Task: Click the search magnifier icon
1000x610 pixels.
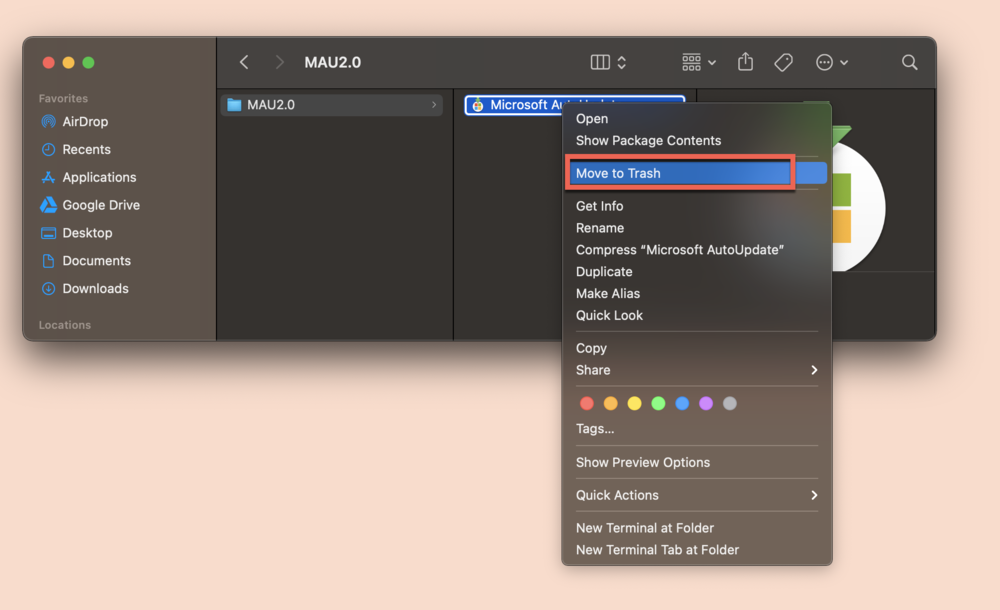Action: click(909, 62)
